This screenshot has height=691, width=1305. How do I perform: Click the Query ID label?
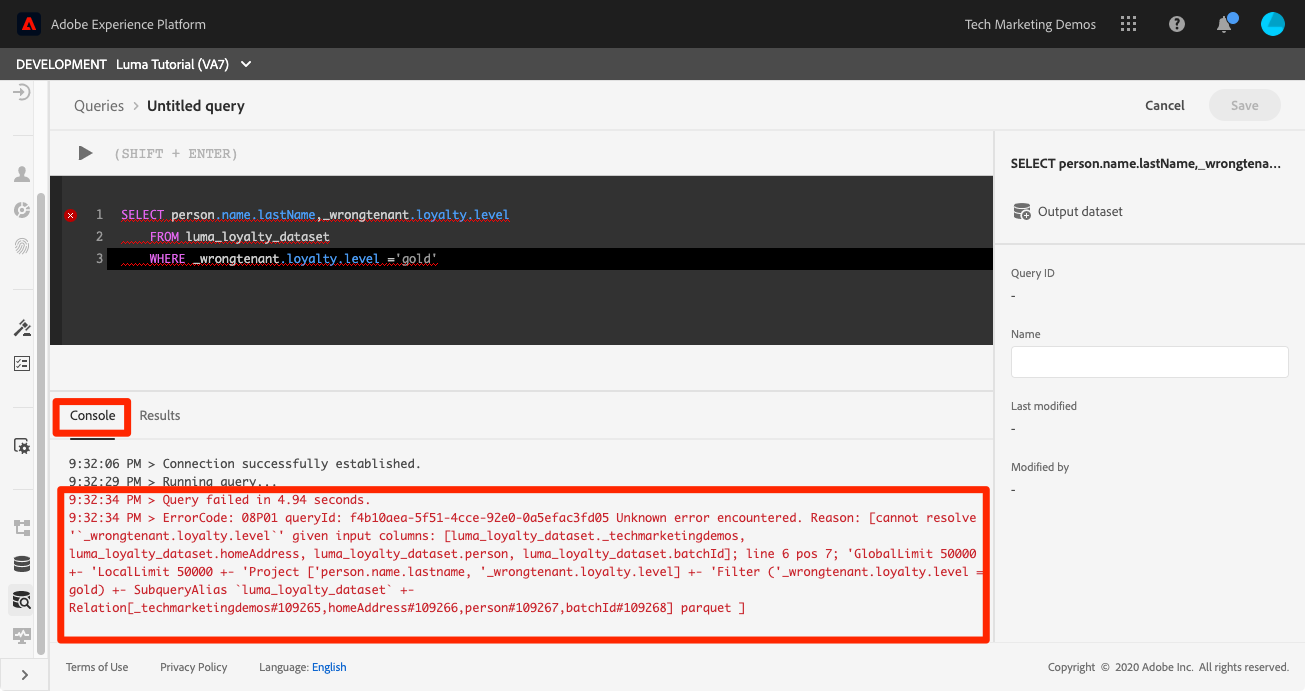point(1033,273)
